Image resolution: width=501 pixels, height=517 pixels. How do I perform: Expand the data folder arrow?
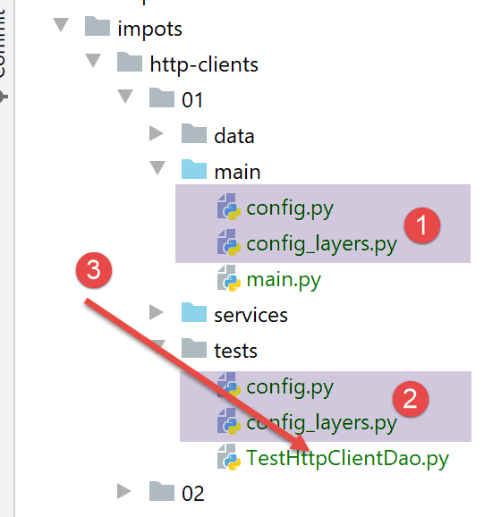156,134
